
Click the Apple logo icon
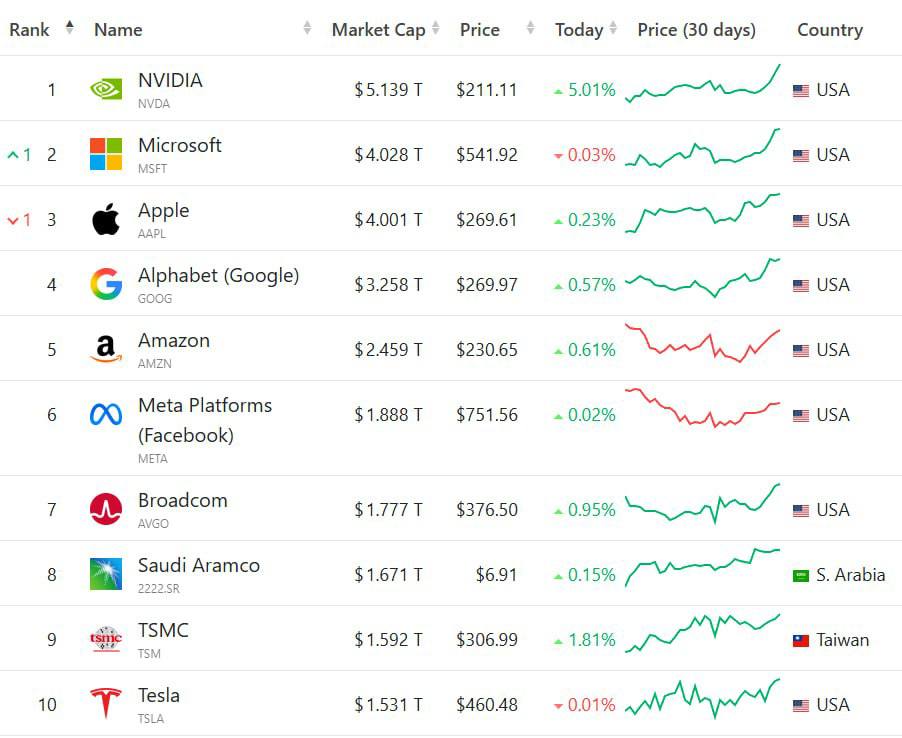coord(106,220)
